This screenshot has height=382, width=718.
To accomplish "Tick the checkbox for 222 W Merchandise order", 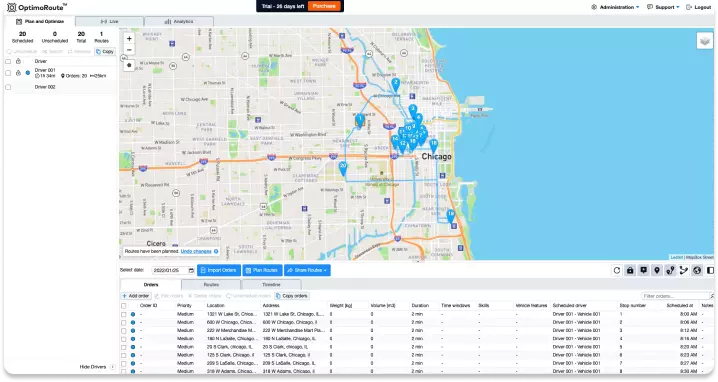I will click(x=124, y=331).
